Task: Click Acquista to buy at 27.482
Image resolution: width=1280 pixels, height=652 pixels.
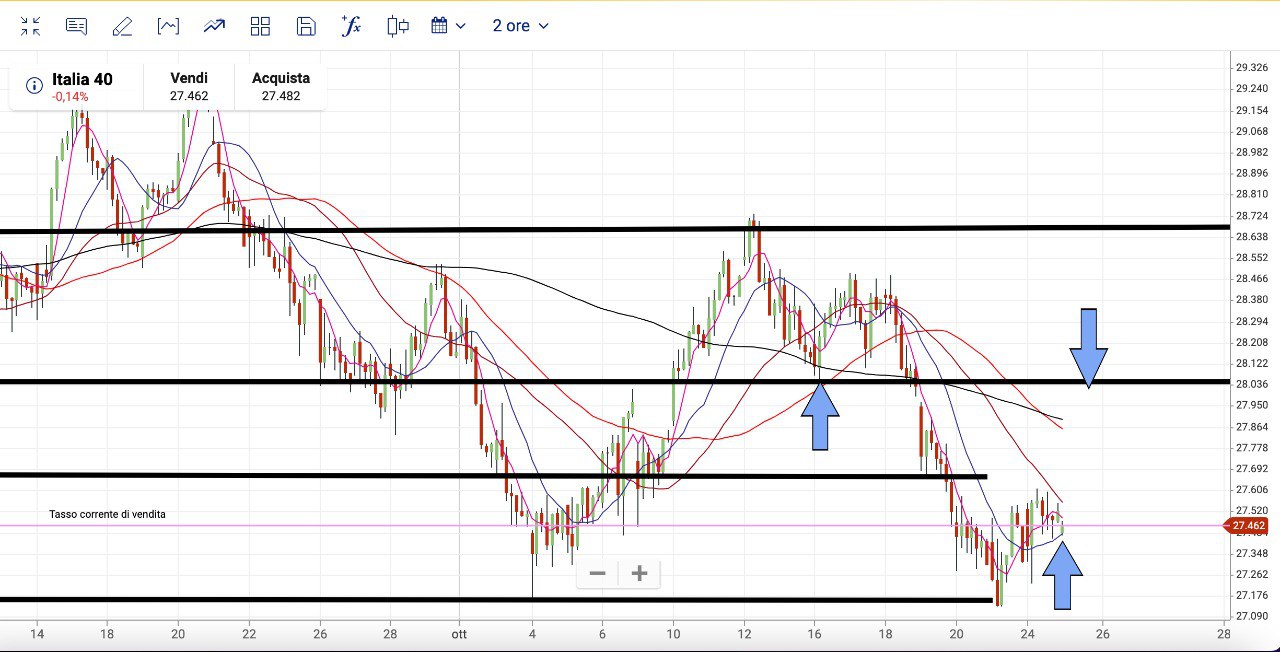Action: [x=281, y=87]
